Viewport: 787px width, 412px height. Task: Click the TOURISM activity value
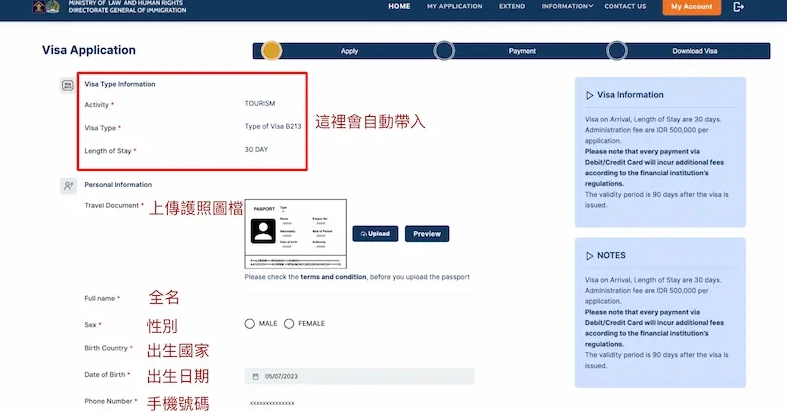coord(260,103)
